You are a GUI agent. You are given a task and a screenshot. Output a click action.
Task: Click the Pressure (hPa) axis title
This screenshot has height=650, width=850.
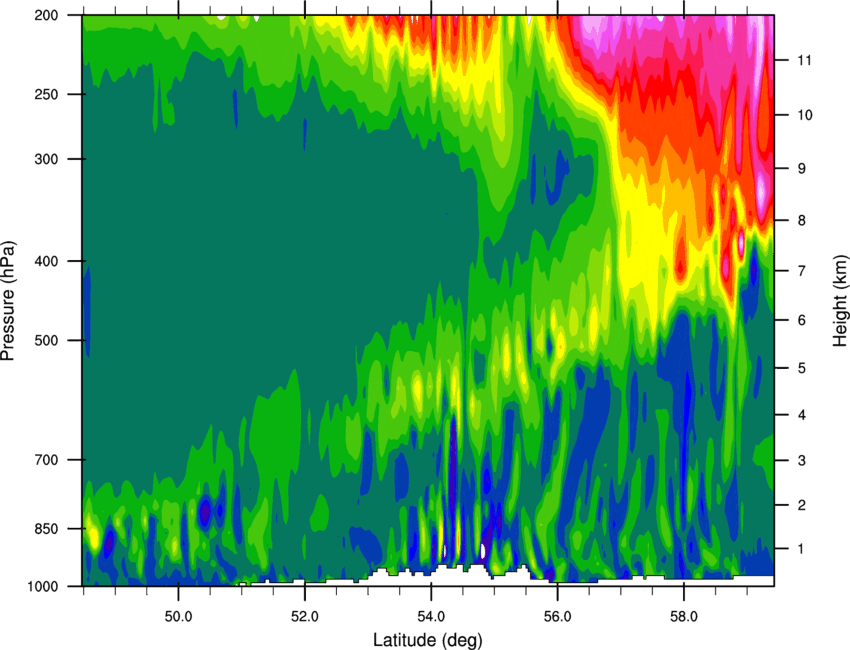pos(8,301)
